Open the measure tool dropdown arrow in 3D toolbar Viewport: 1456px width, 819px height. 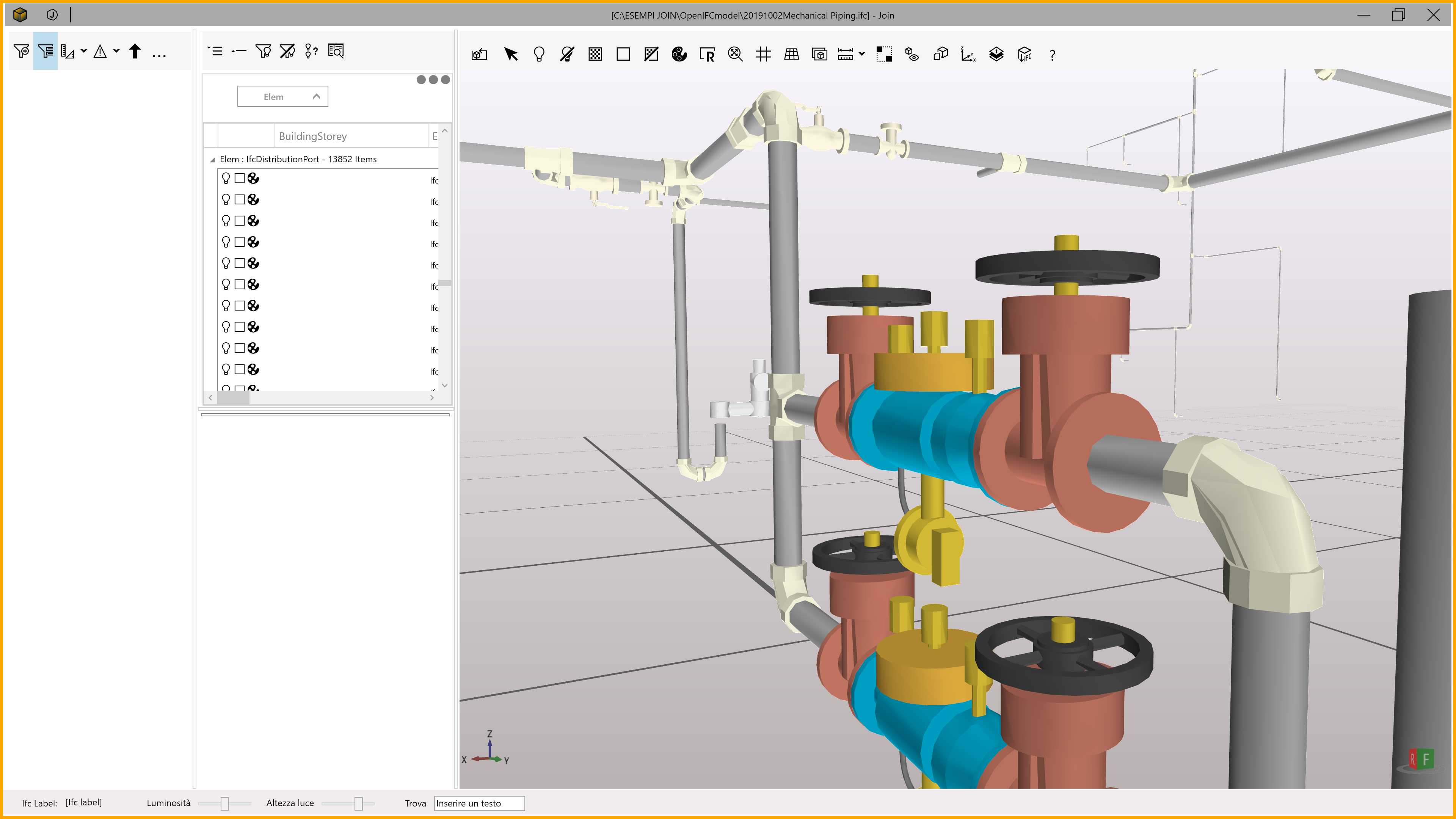point(862,54)
